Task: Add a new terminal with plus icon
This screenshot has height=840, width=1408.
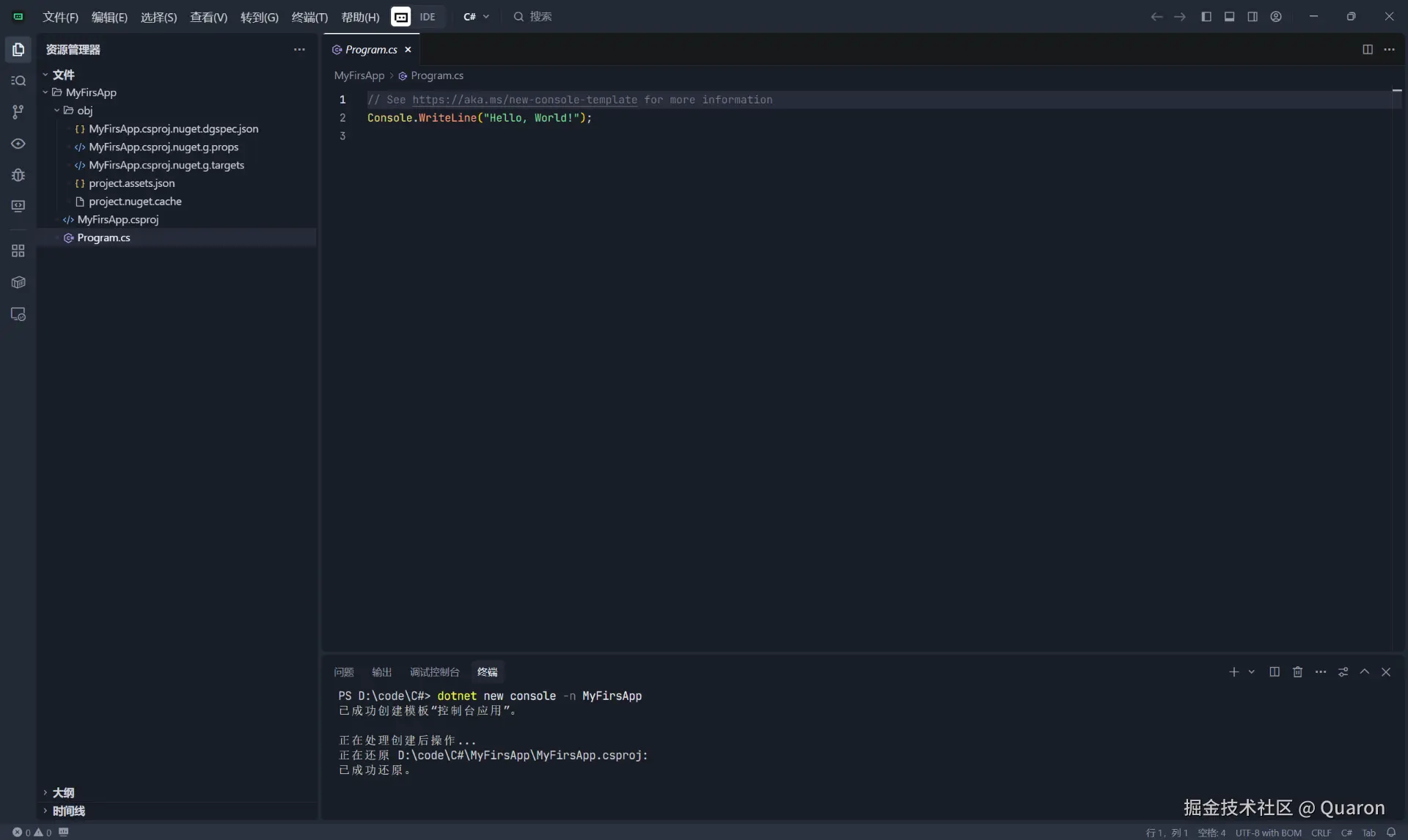Action: pyautogui.click(x=1233, y=671)
